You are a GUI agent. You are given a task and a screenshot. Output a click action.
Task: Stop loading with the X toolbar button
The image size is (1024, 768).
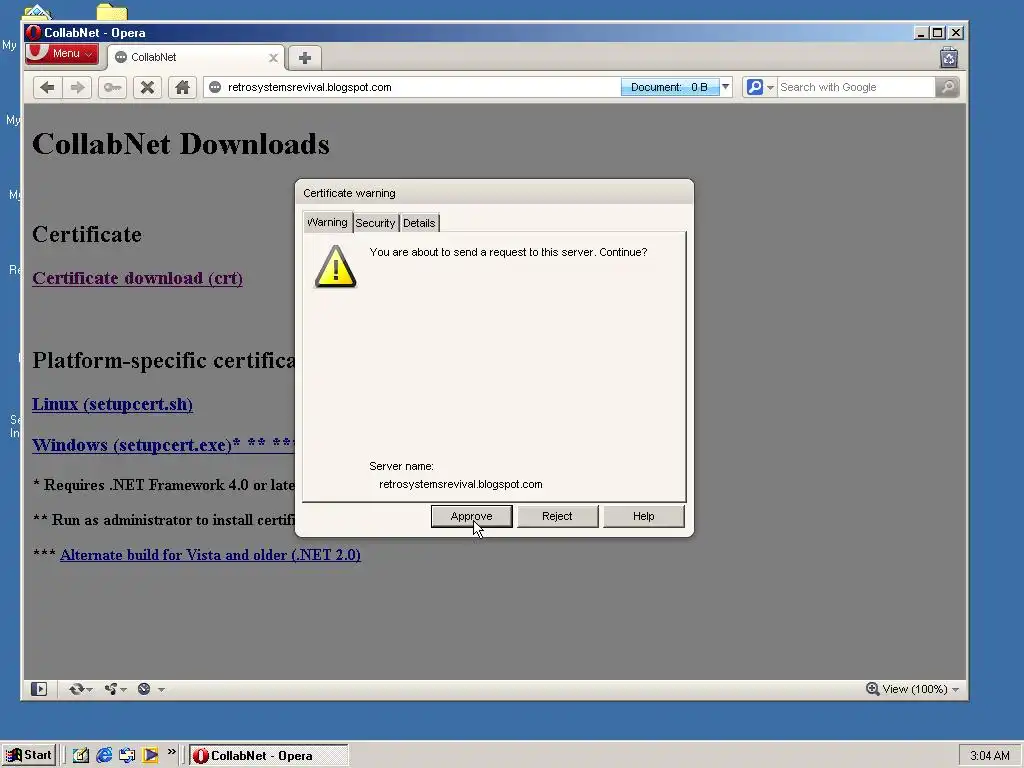coord(148,88)
